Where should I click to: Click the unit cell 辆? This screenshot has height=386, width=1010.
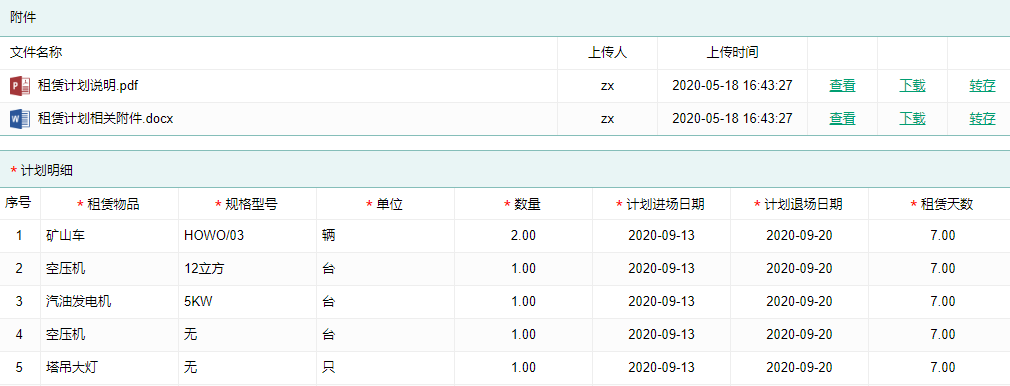[x=385, y=236]
